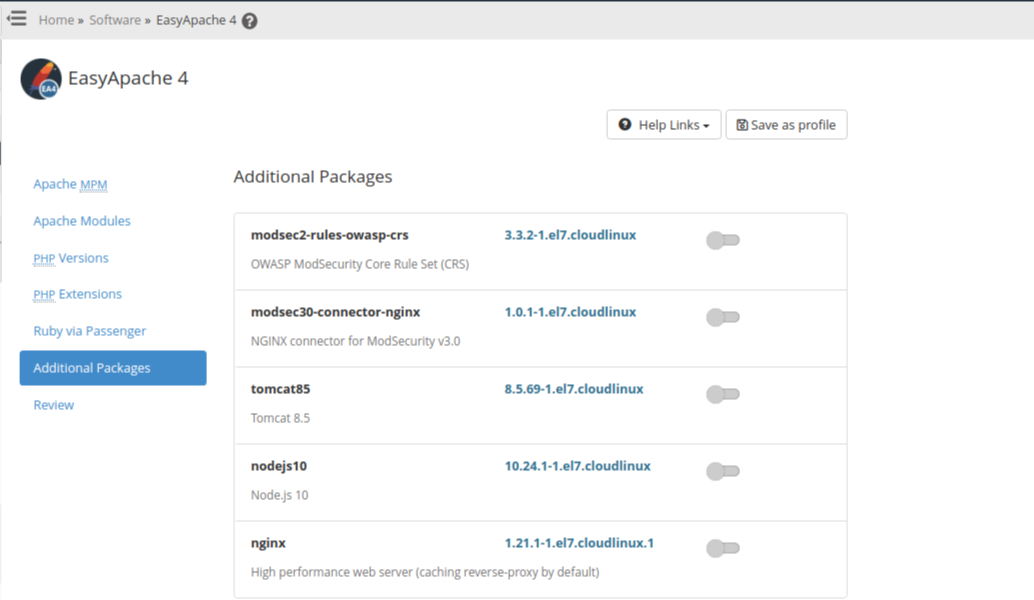Image resolution: width=1034 pixels, height=600 pixels.
Task: Open the PHP Versions section
Action: tap(71, 258)
